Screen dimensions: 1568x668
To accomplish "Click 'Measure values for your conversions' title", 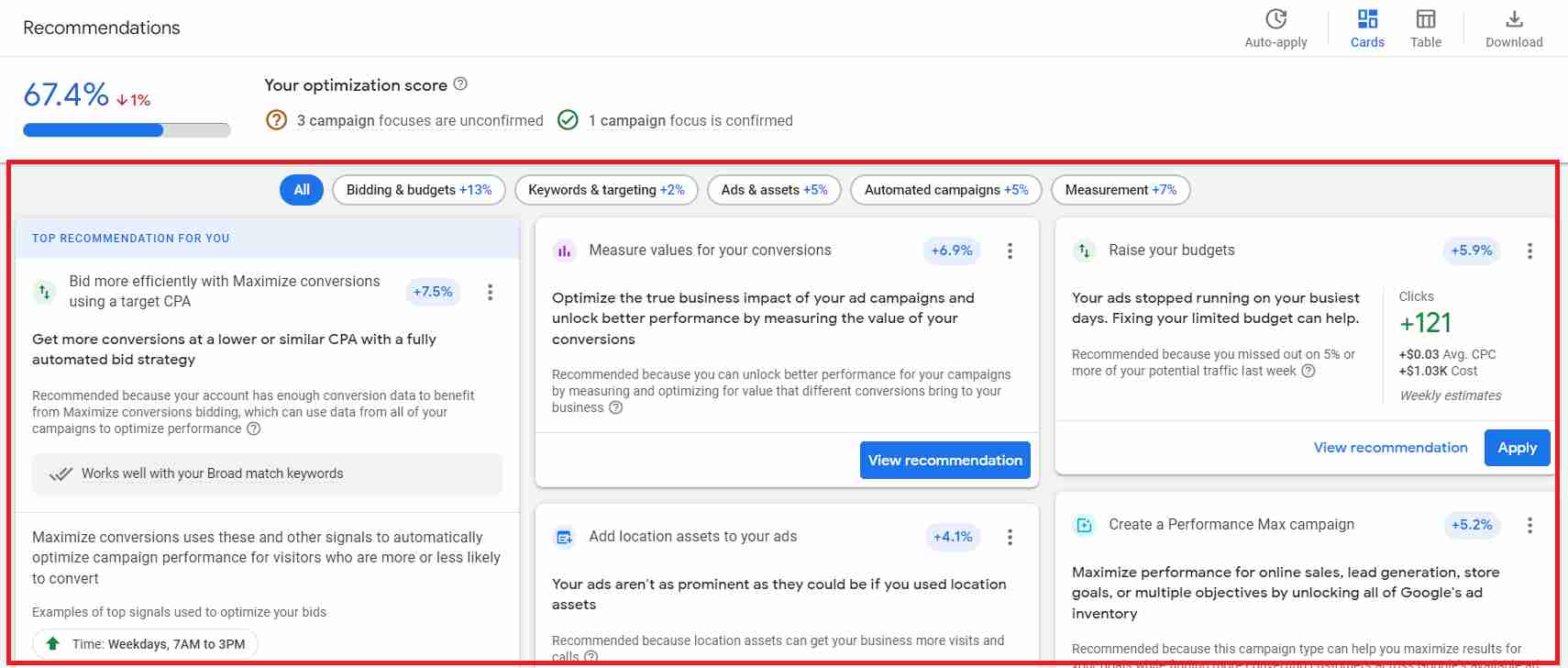I will pos(710,250).
